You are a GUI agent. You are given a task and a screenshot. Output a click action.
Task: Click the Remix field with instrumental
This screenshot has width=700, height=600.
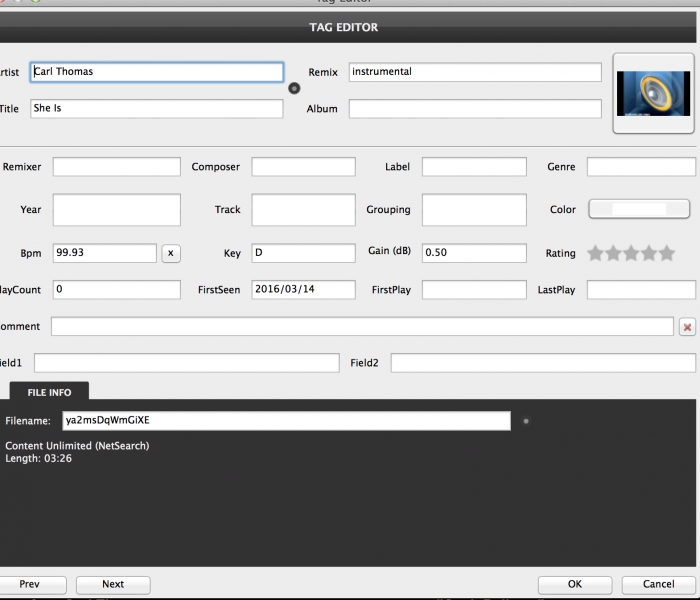click(475, 72)
